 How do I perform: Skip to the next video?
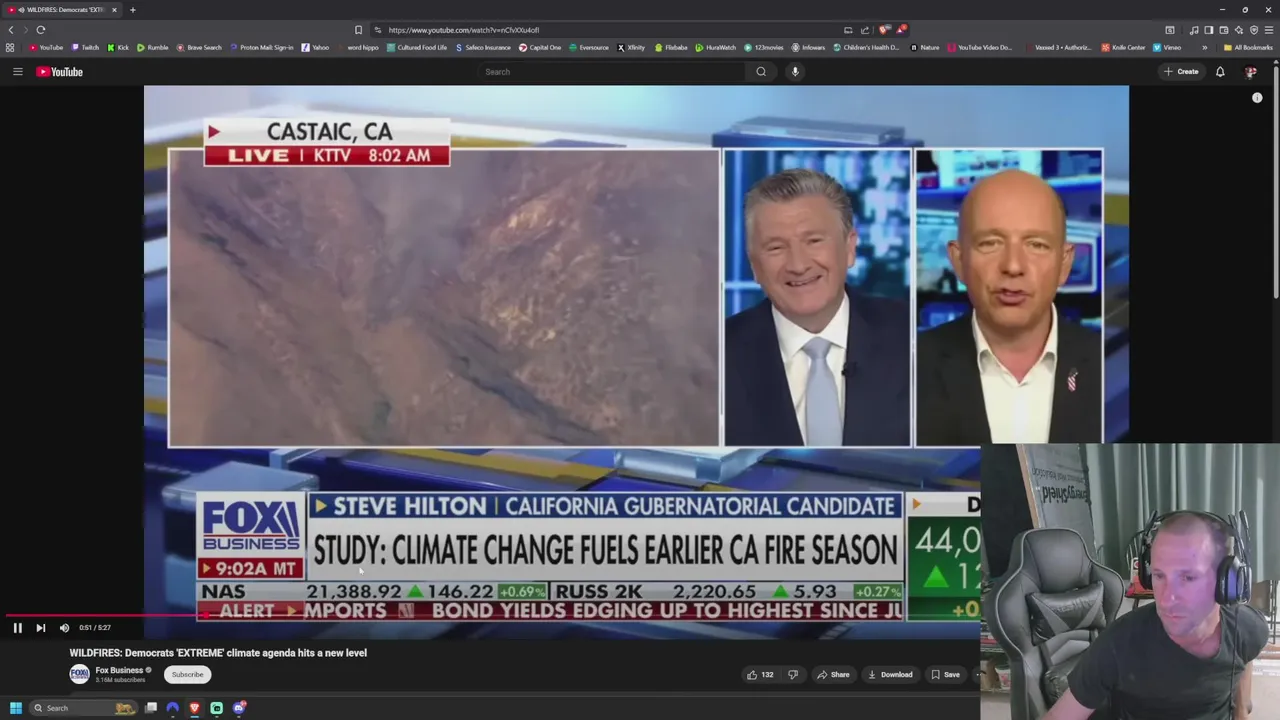(x=40, y=628)
